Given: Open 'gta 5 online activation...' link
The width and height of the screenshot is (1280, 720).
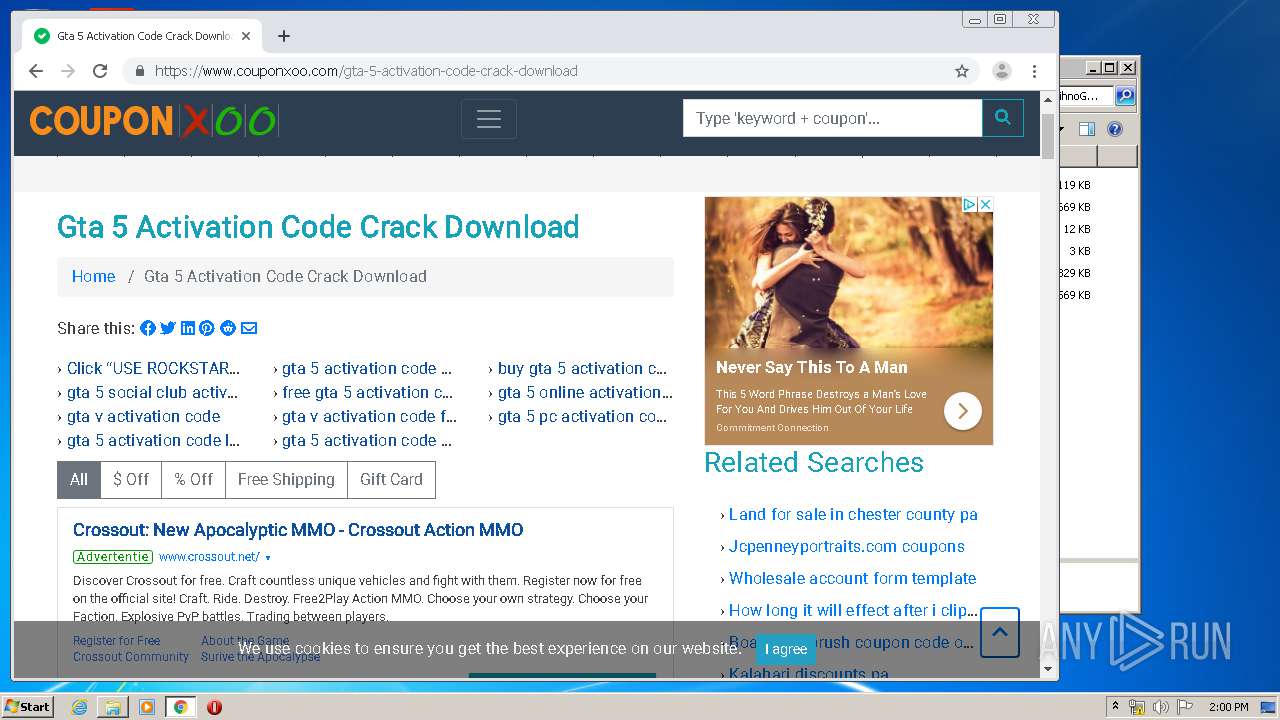Looking at the screenshot, I should [585, 392].
